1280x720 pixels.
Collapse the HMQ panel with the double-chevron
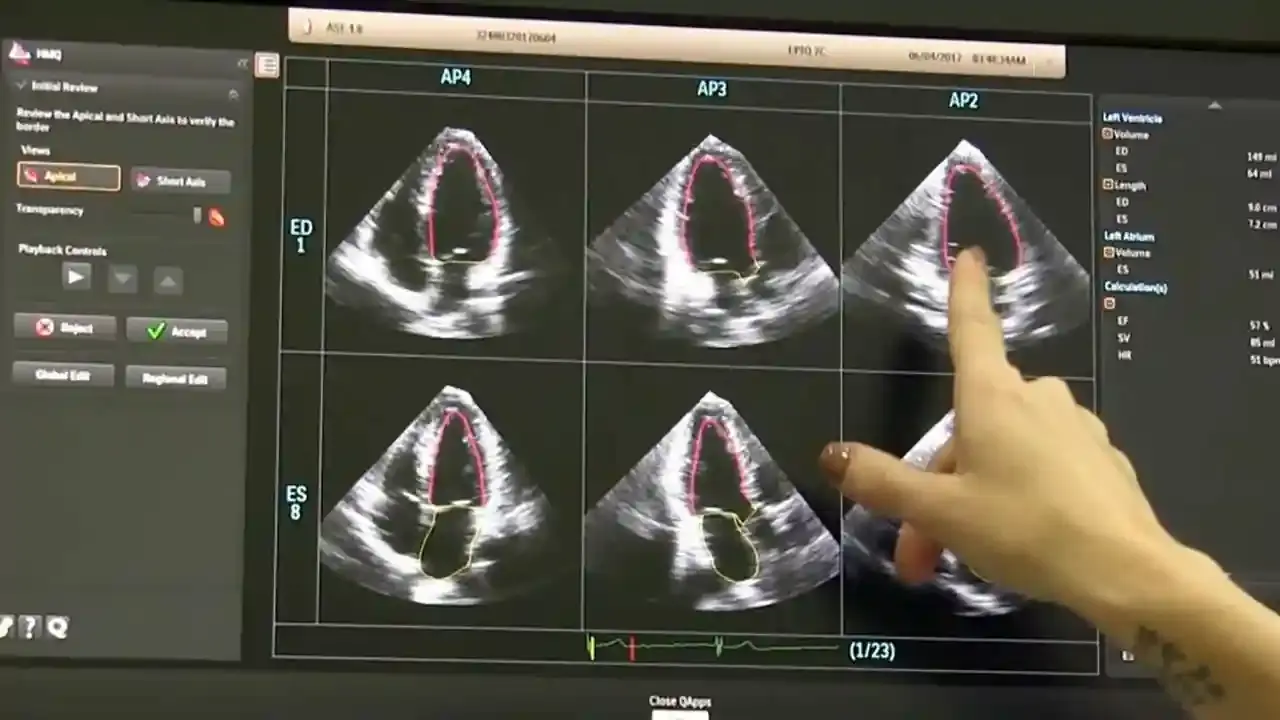(x=241, y=62)
